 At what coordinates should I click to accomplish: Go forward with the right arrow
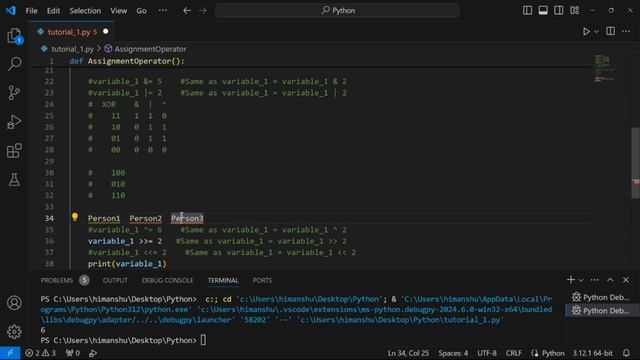(x=203, y=11)
